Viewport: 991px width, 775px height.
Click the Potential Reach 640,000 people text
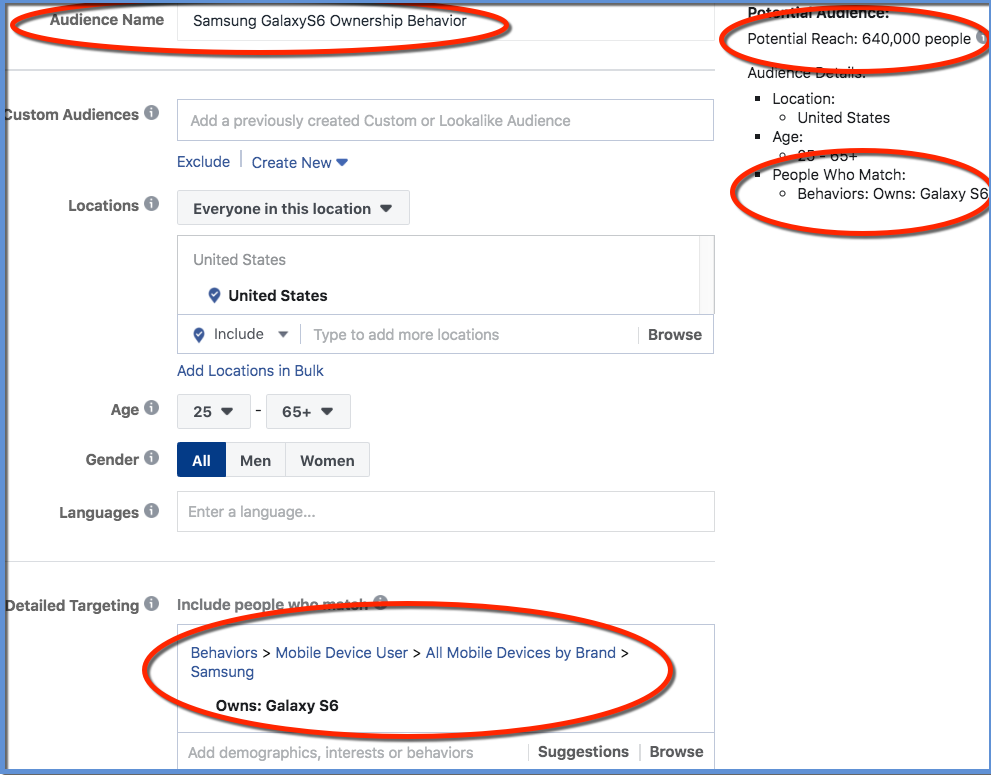[859, 39]
